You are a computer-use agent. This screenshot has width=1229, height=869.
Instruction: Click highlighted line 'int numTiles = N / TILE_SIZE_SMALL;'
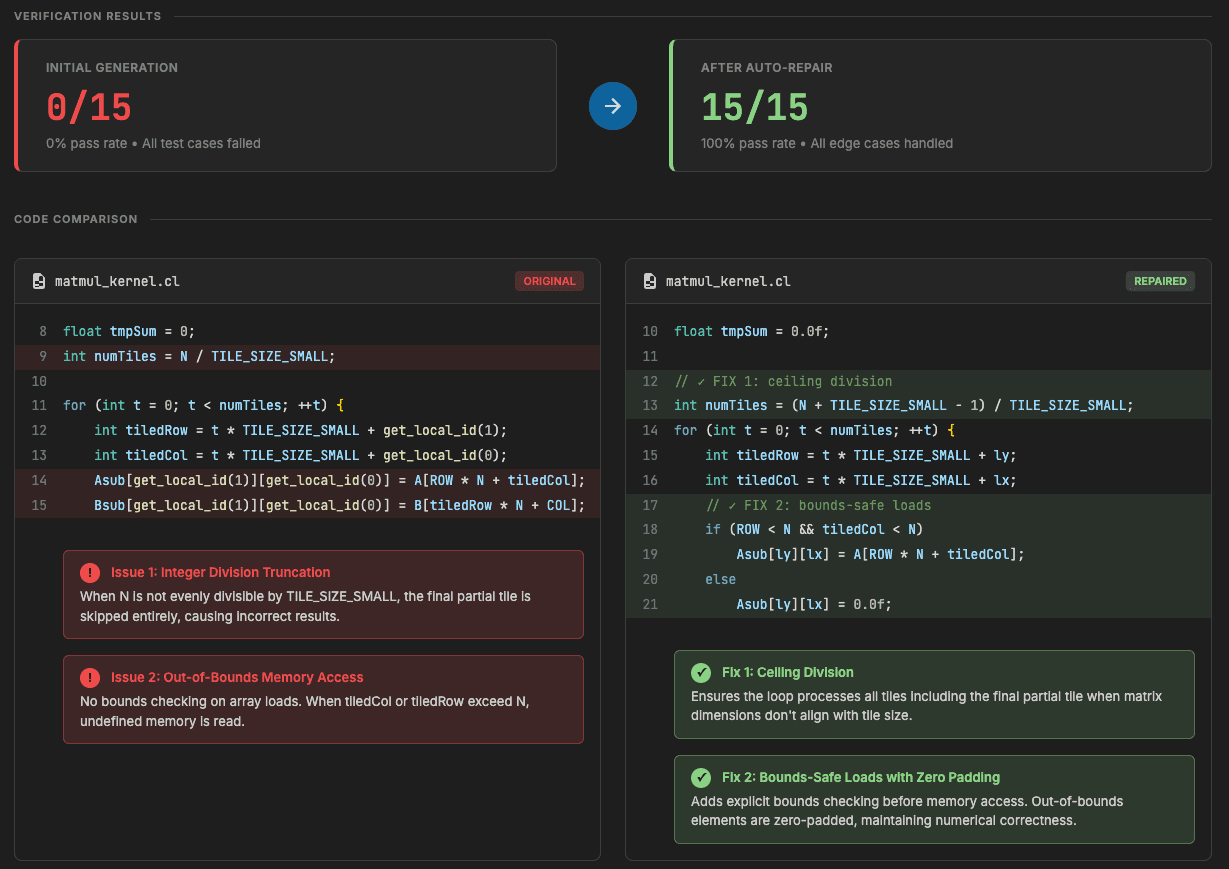click(x=307, y=356)
